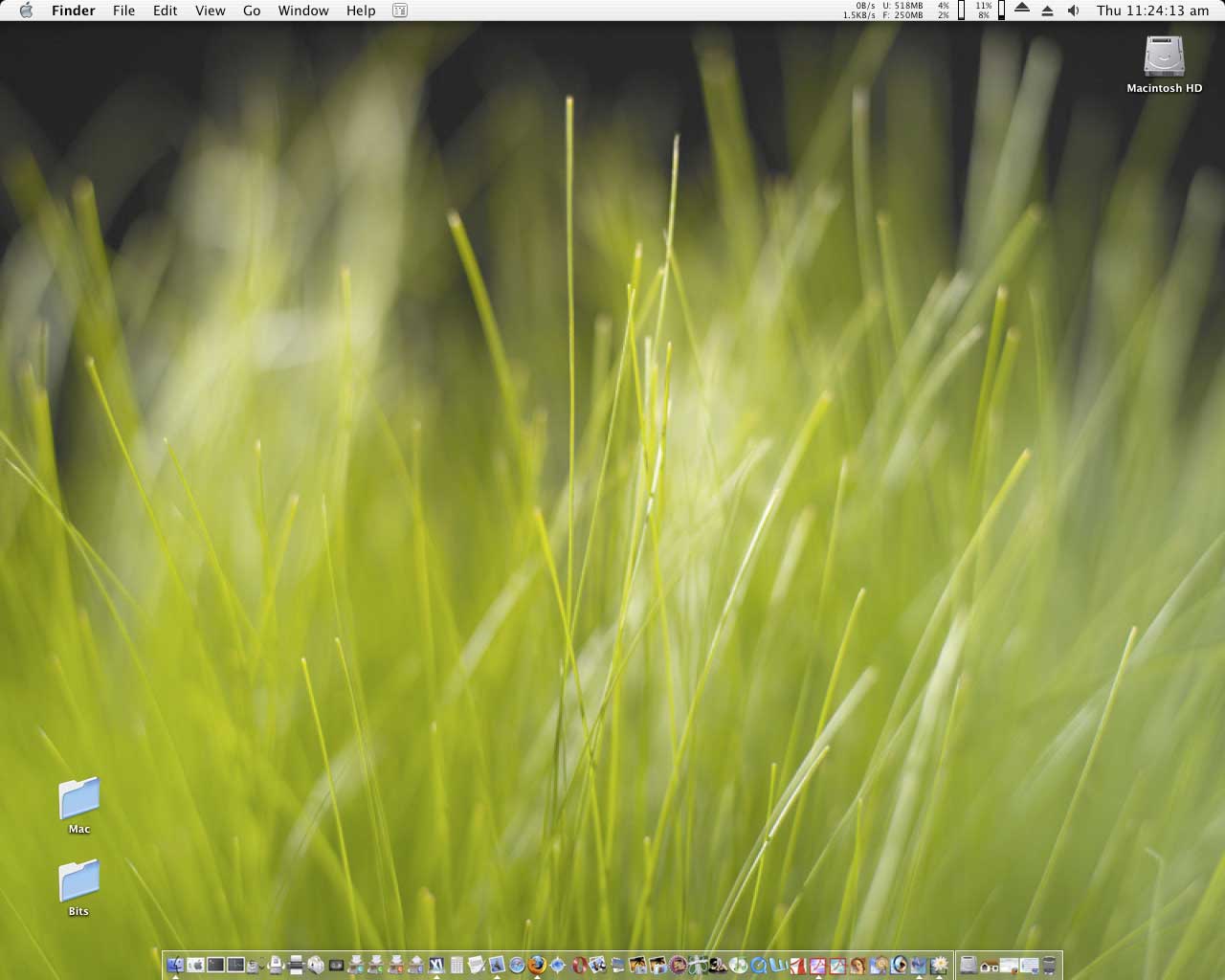Select the Mac folder on desktop
The width and height of the screenshot is (1225, 980).
79,799
